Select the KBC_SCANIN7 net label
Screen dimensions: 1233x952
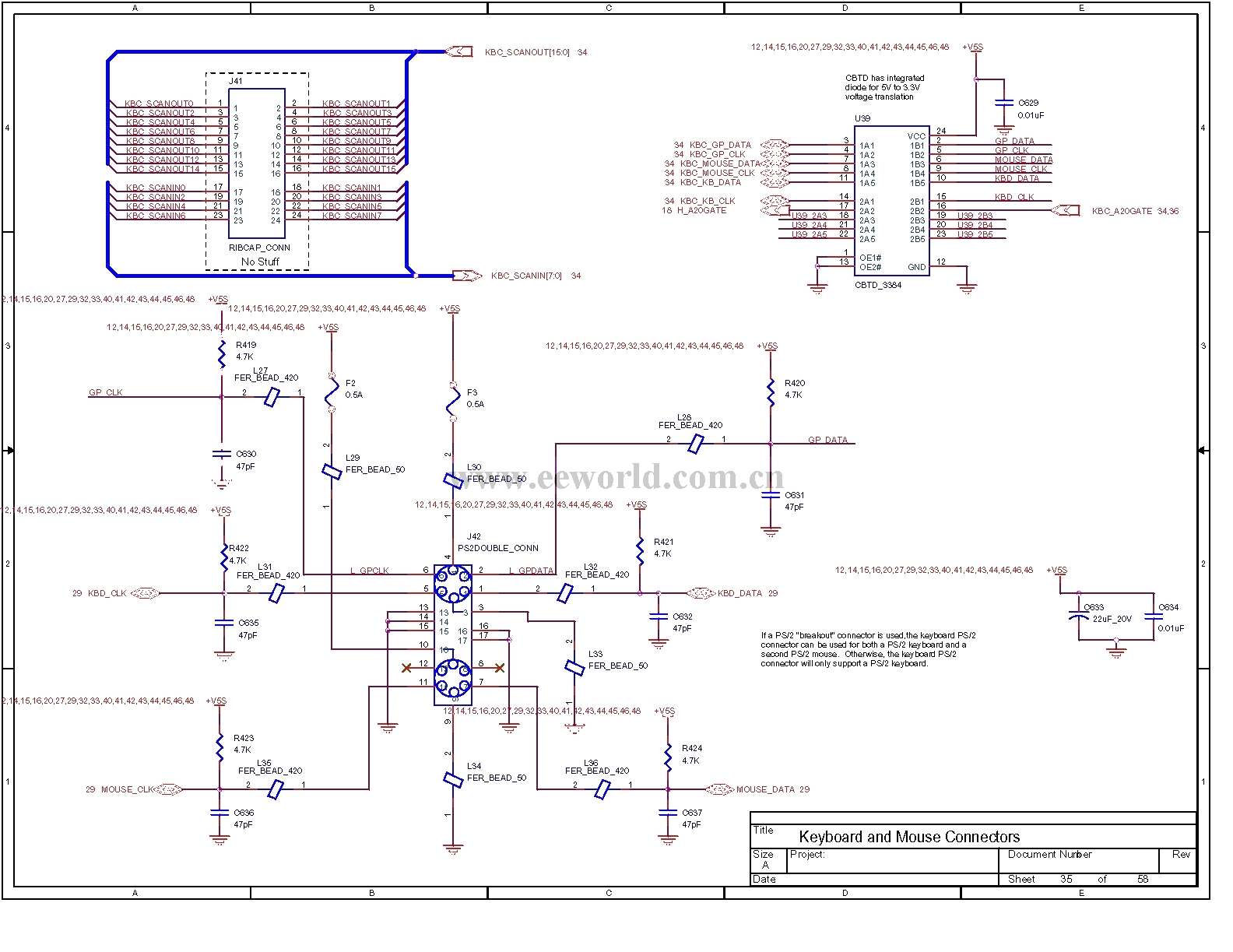352,216
